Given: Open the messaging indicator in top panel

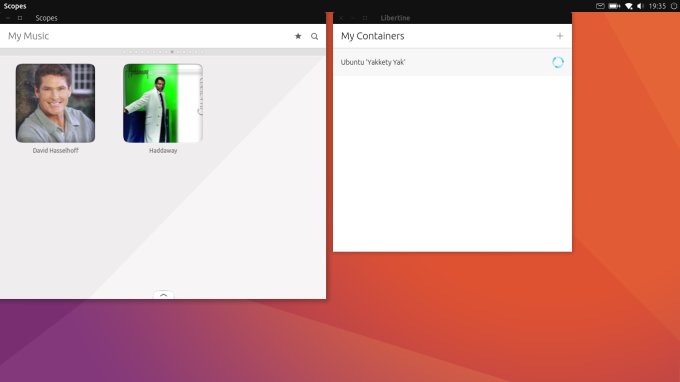Looking at the screenshot, I should coord(600,6).
